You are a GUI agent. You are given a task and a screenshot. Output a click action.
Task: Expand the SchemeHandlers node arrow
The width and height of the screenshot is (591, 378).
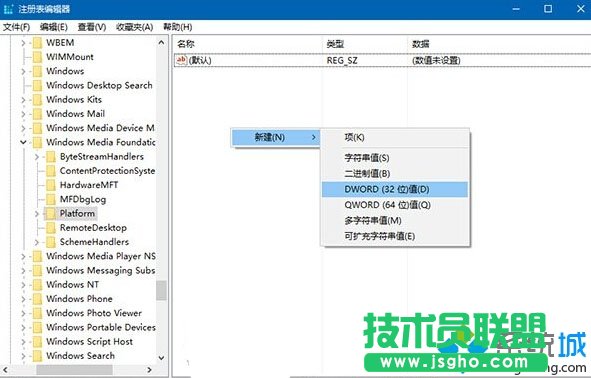point(37,242)
